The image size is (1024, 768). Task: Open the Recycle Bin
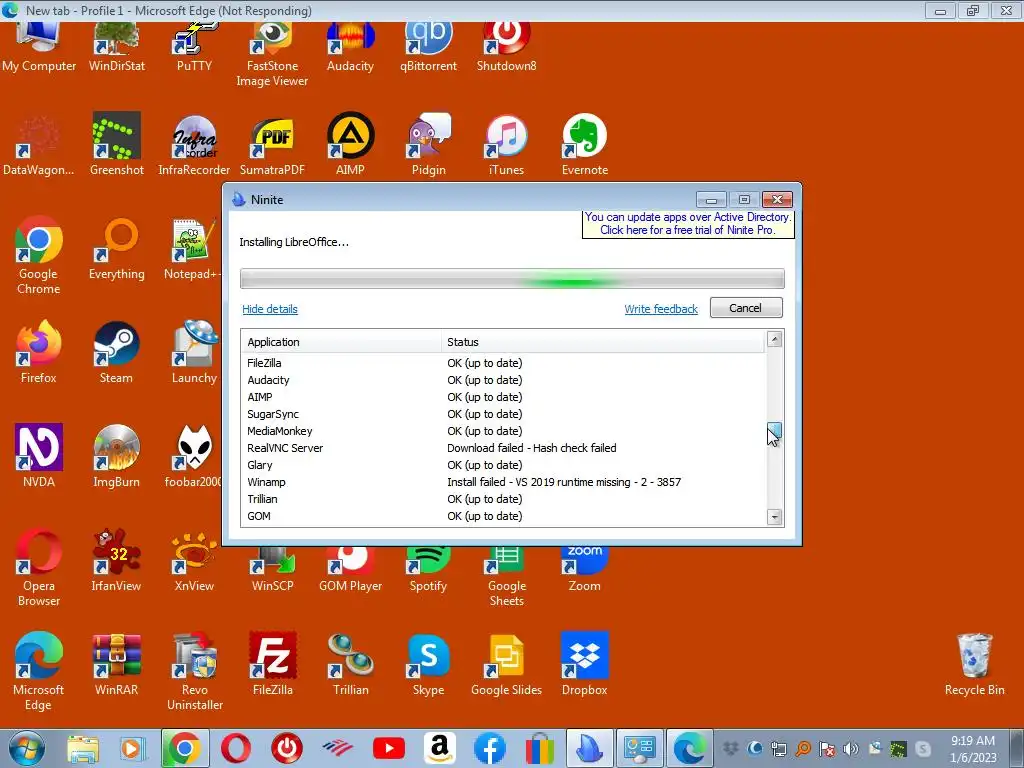coord(974,664)
